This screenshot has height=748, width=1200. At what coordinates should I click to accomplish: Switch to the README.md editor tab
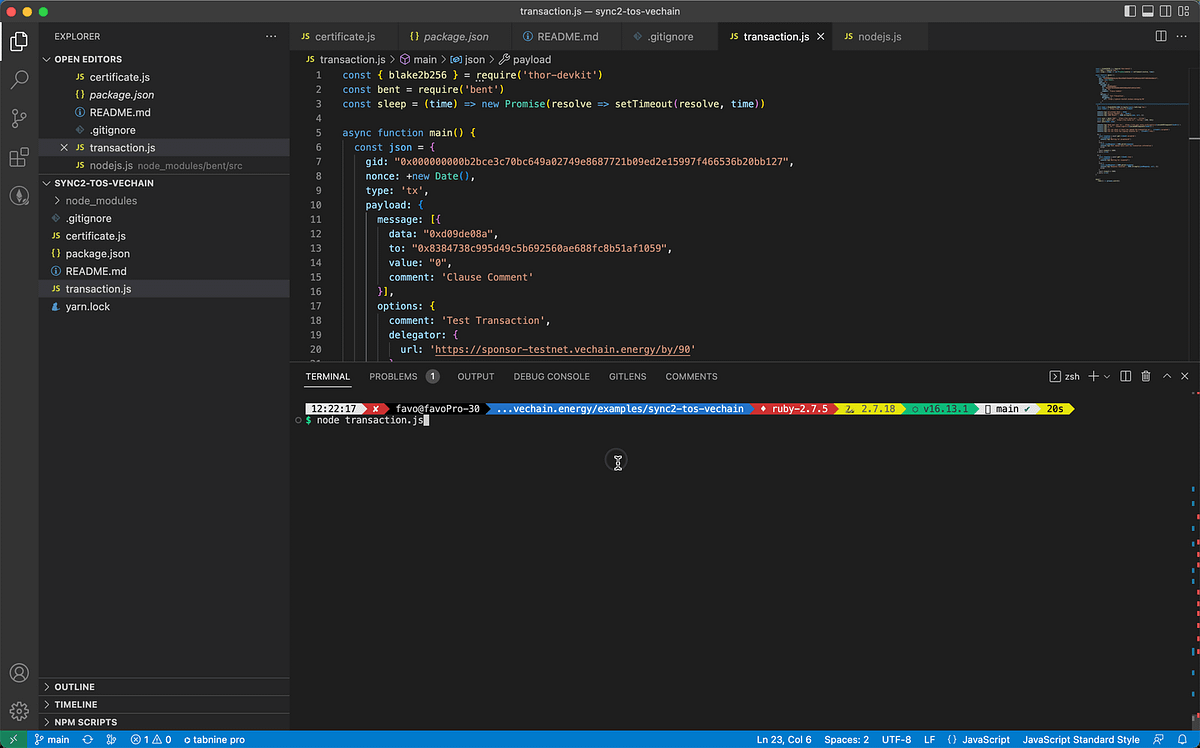tap(561, 36)
